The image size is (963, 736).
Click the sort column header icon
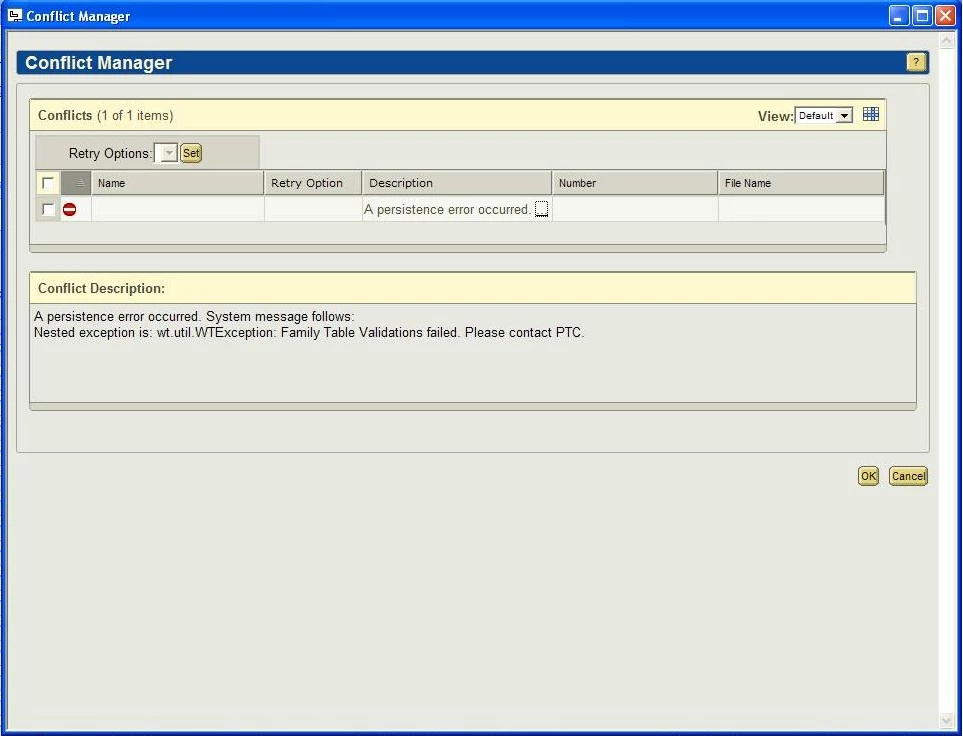[x=76, y=183]
